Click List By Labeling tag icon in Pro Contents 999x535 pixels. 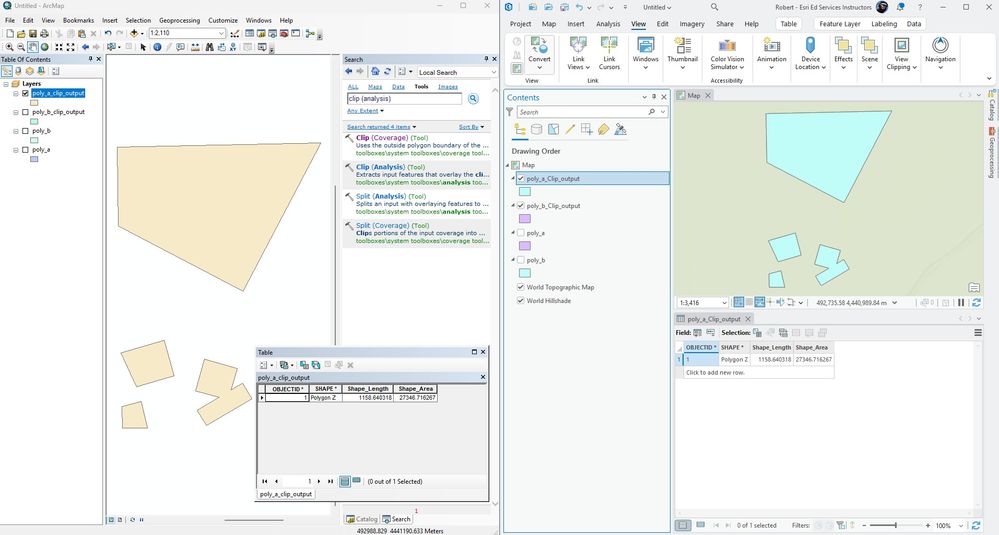603,129
